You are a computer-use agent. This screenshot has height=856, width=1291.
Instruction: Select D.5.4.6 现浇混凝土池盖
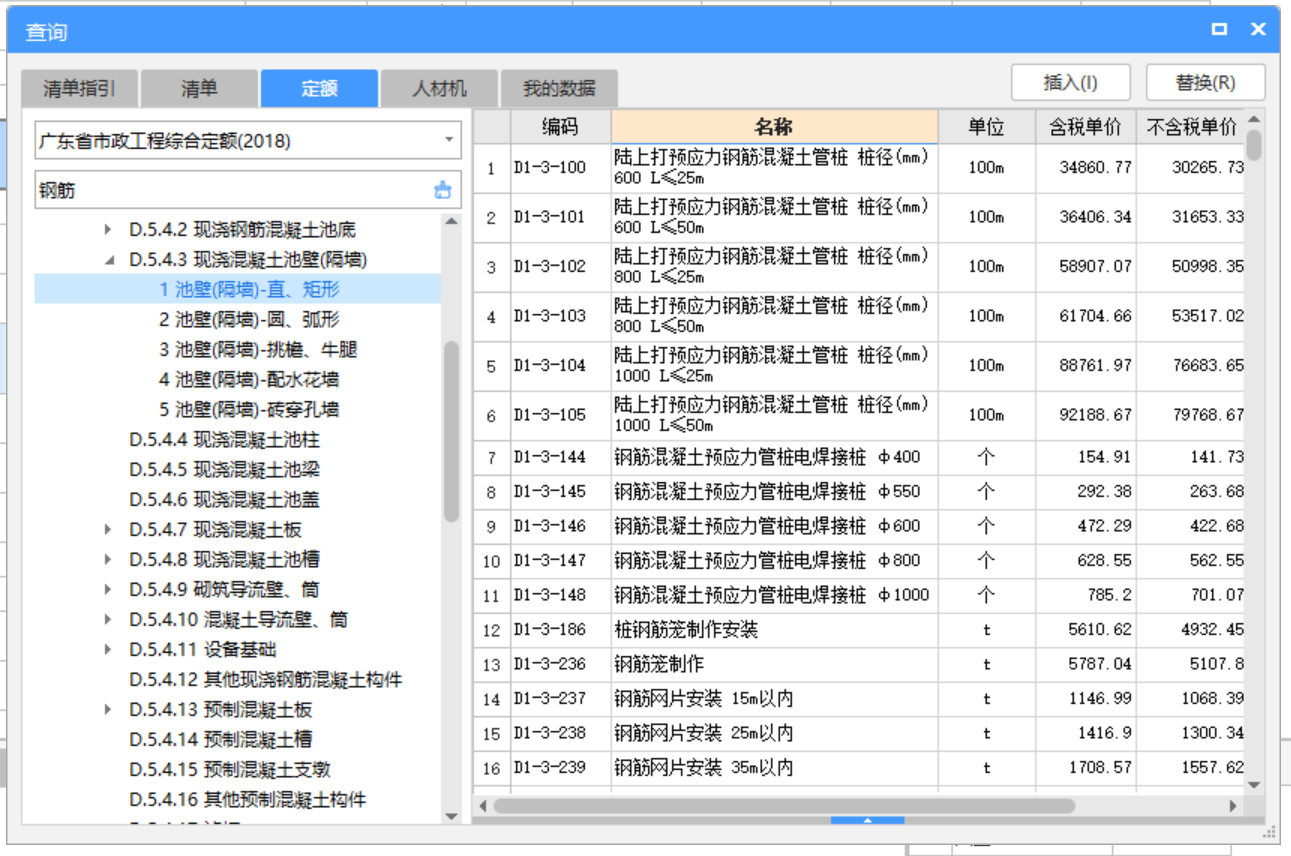(224, 500)
